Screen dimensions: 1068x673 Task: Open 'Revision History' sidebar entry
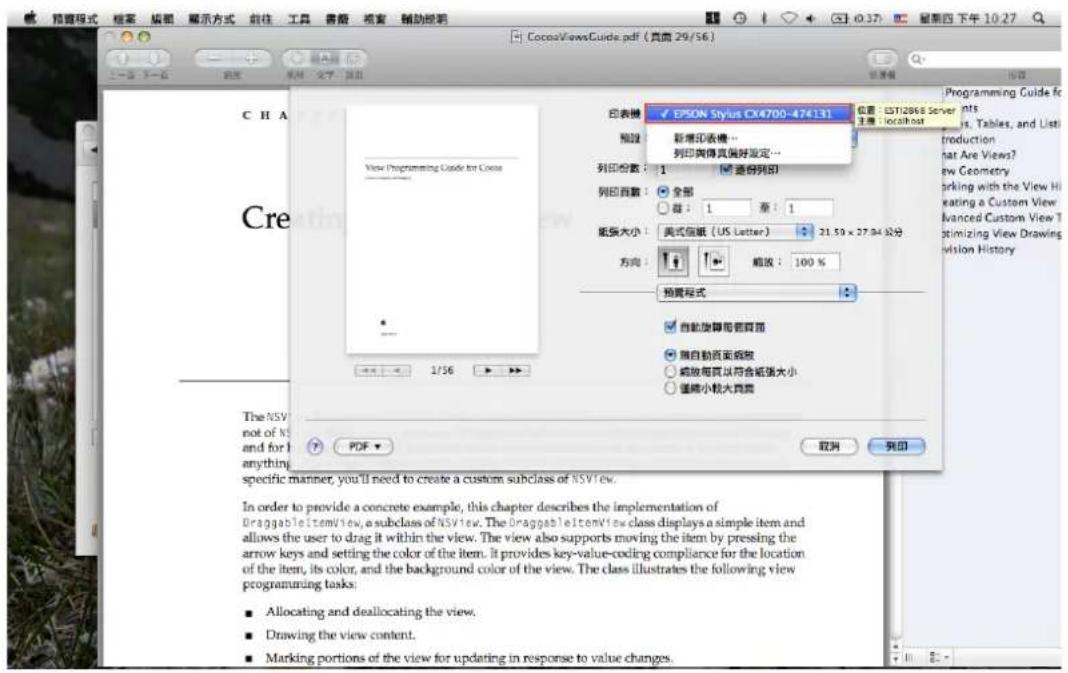978,249
